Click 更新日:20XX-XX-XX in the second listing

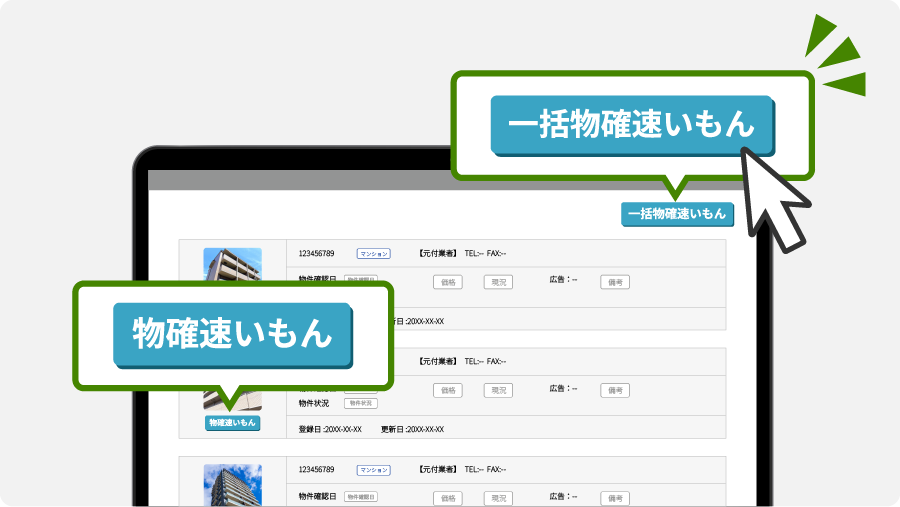pos(412,429)
